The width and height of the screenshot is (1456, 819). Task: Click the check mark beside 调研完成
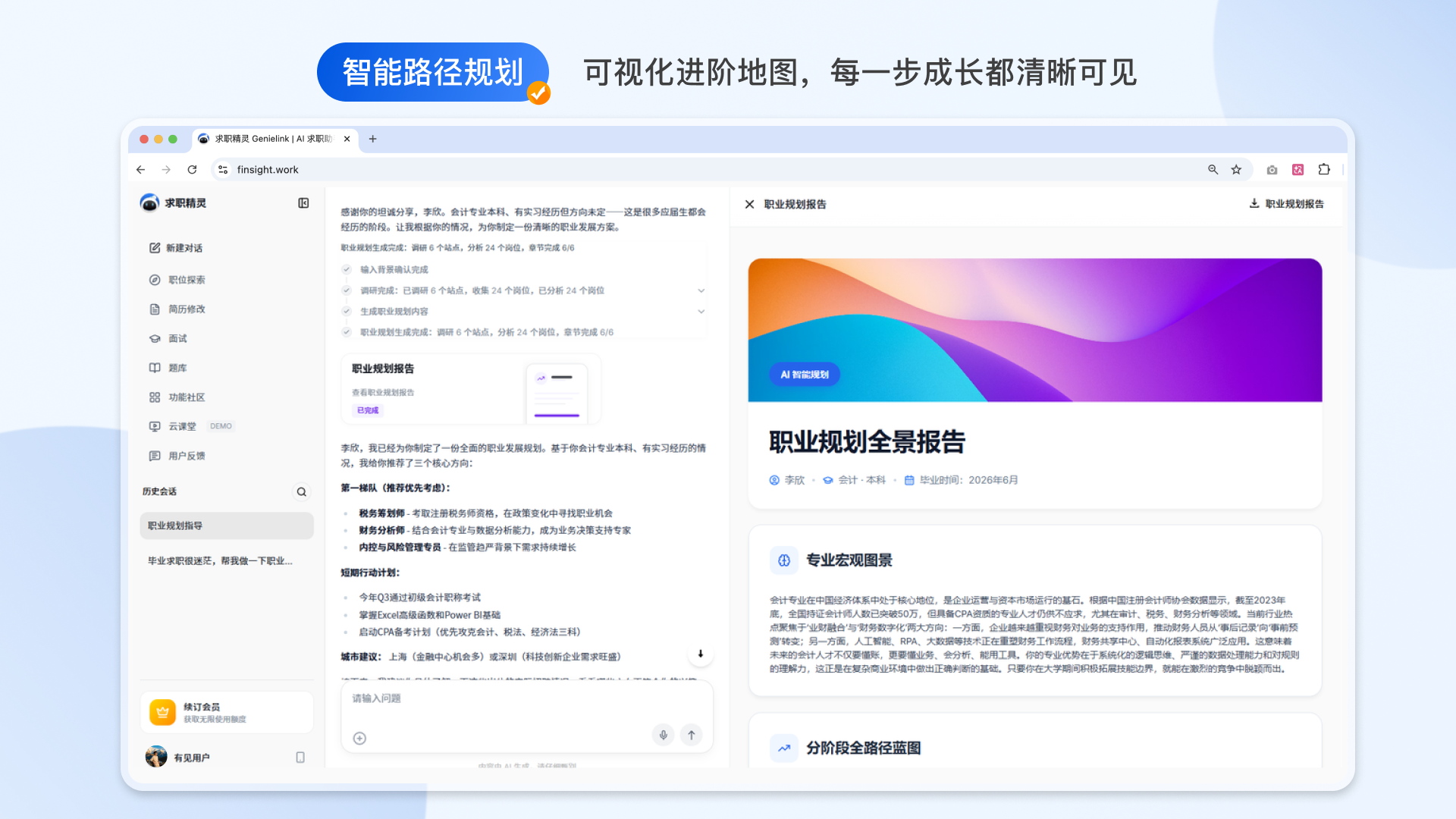point(347,290)
